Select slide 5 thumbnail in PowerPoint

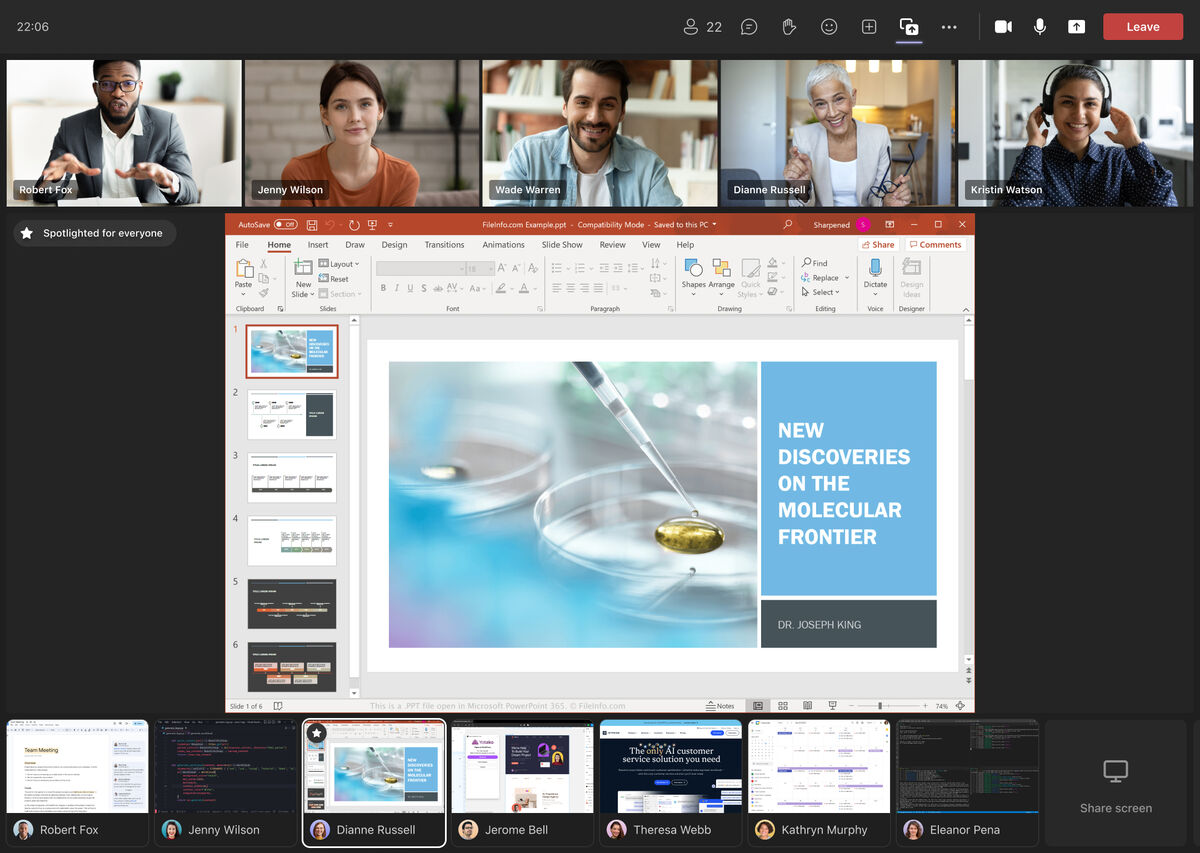(292, 603)
